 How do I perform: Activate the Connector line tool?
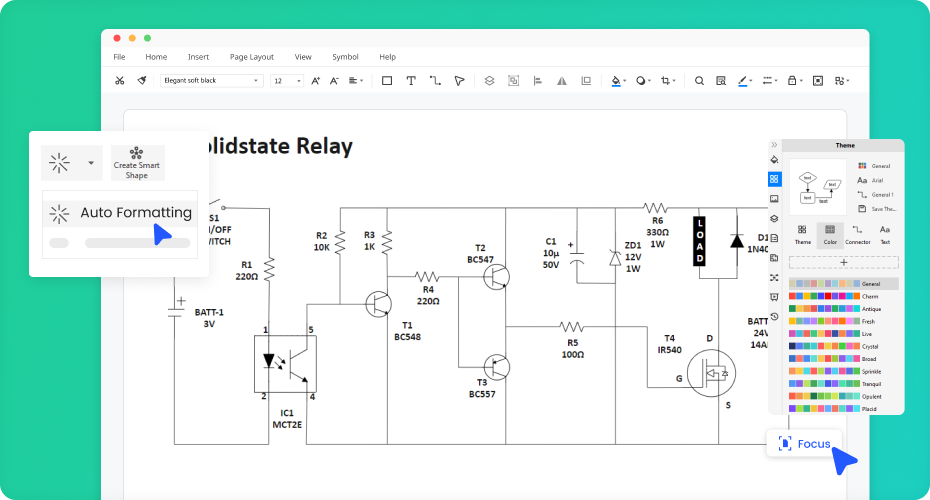(x=435, y=80)
